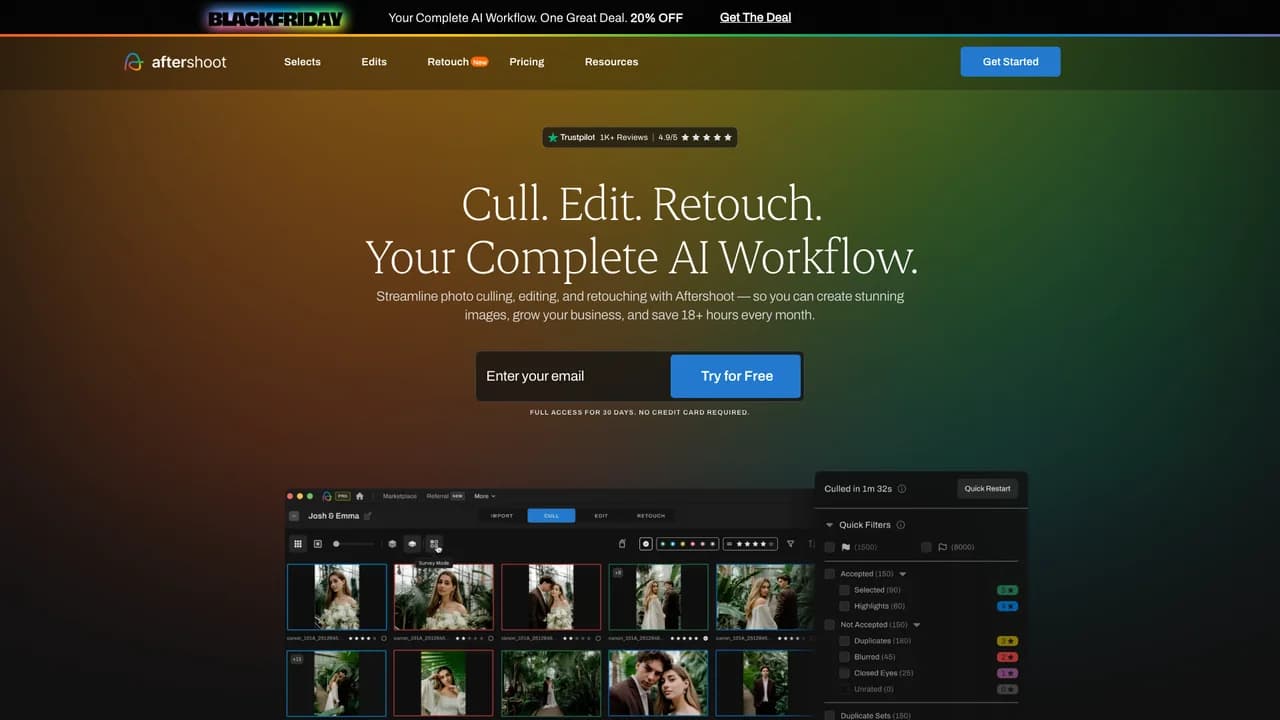Check the filled flag (1500) checkbox

click(829, 547)
